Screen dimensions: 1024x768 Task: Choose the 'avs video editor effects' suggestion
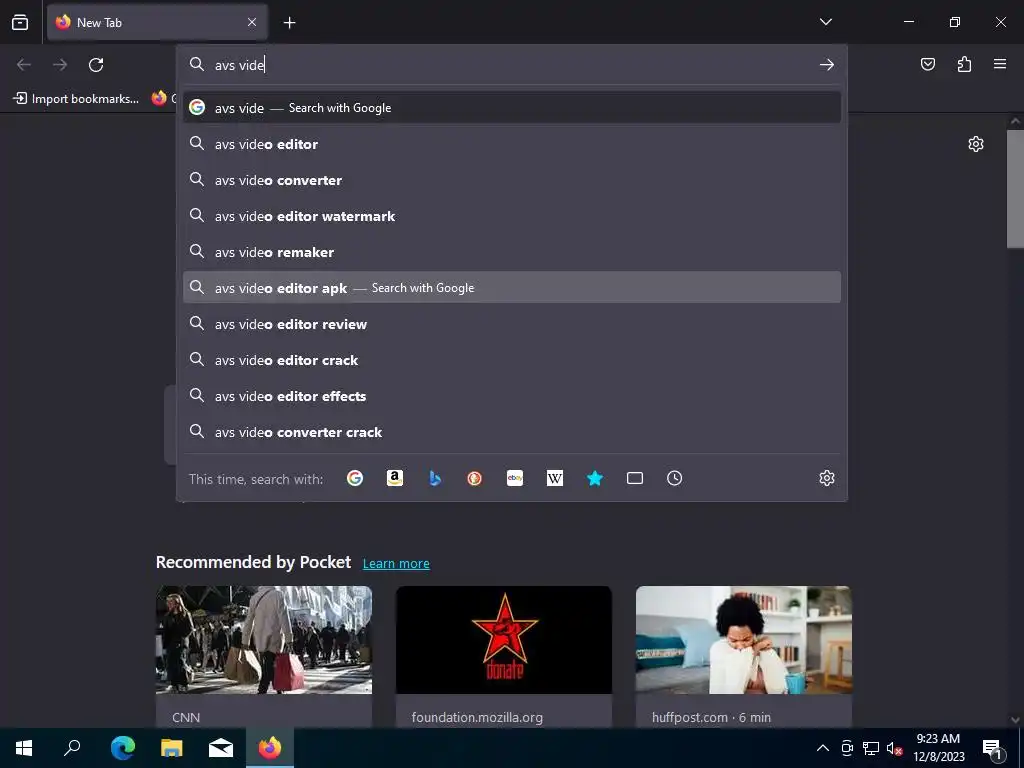point(512,396)
